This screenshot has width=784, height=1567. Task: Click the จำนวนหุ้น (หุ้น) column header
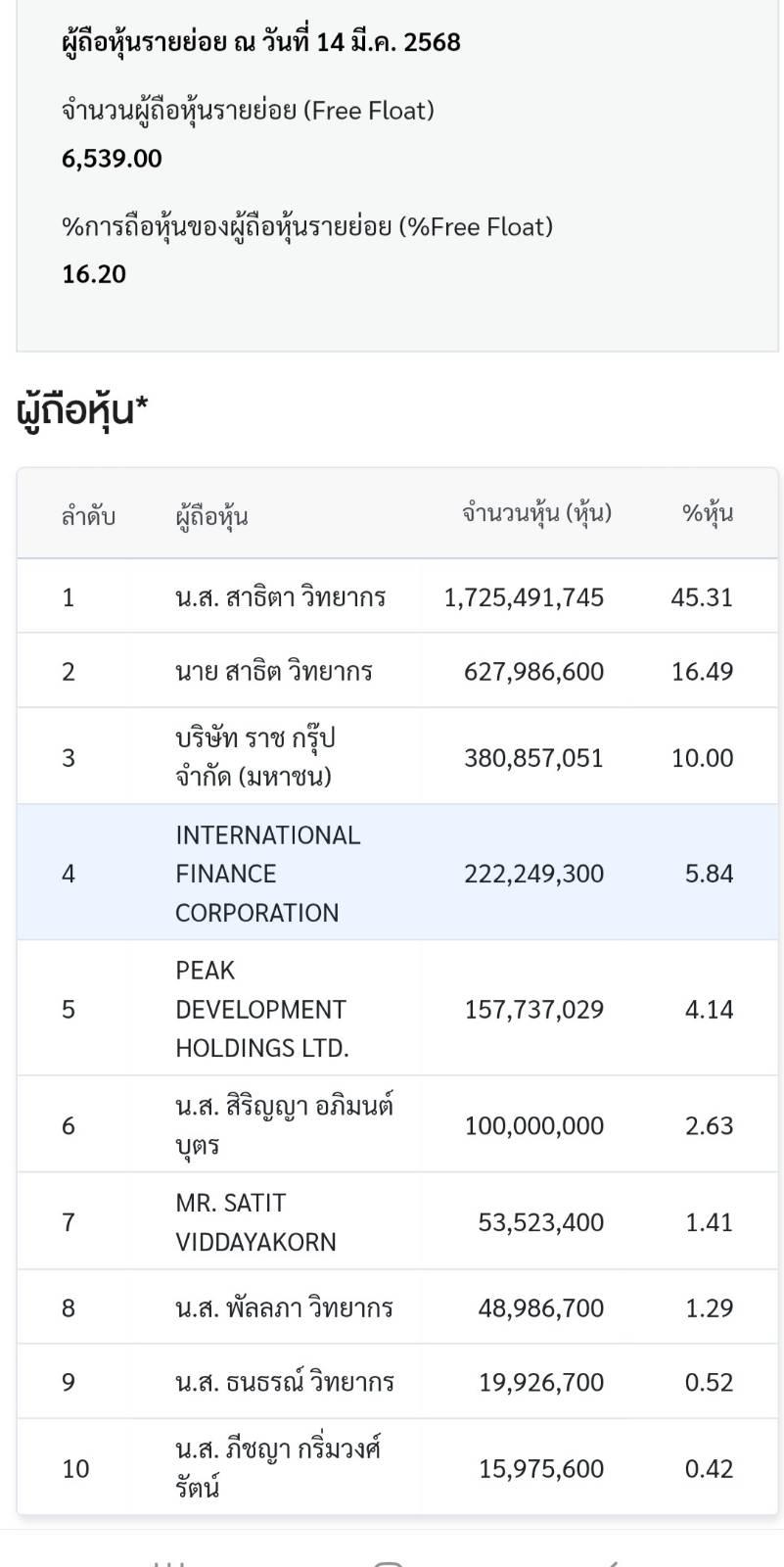coord(536,513)
